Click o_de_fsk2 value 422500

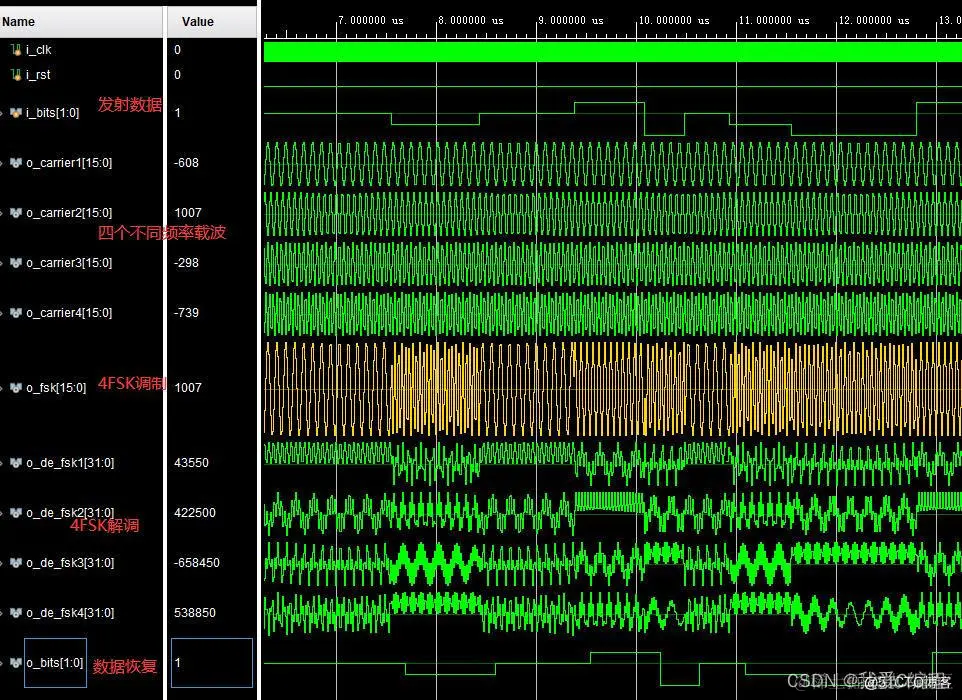(194, 513)
